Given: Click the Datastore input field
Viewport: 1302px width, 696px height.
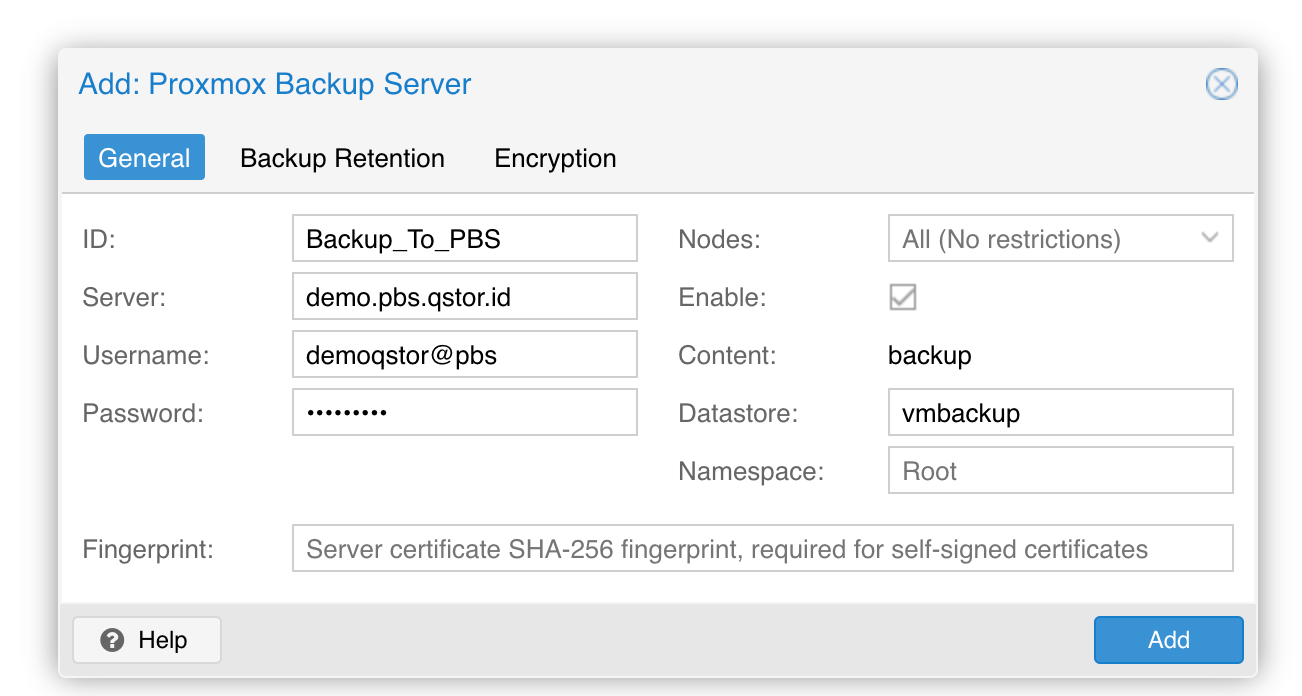Looking at the screenshot, I should click(1060, 413).
